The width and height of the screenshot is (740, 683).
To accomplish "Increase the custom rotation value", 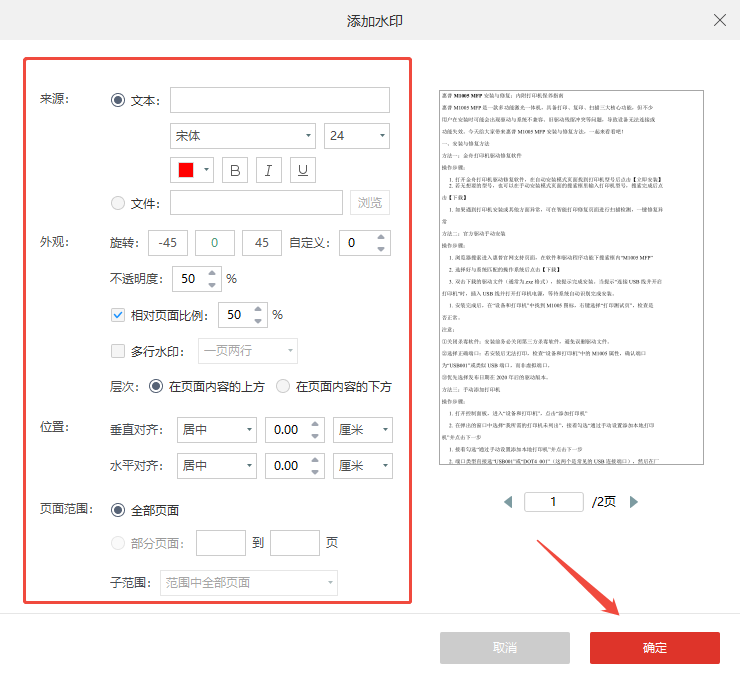I will [x=381, y=237].
